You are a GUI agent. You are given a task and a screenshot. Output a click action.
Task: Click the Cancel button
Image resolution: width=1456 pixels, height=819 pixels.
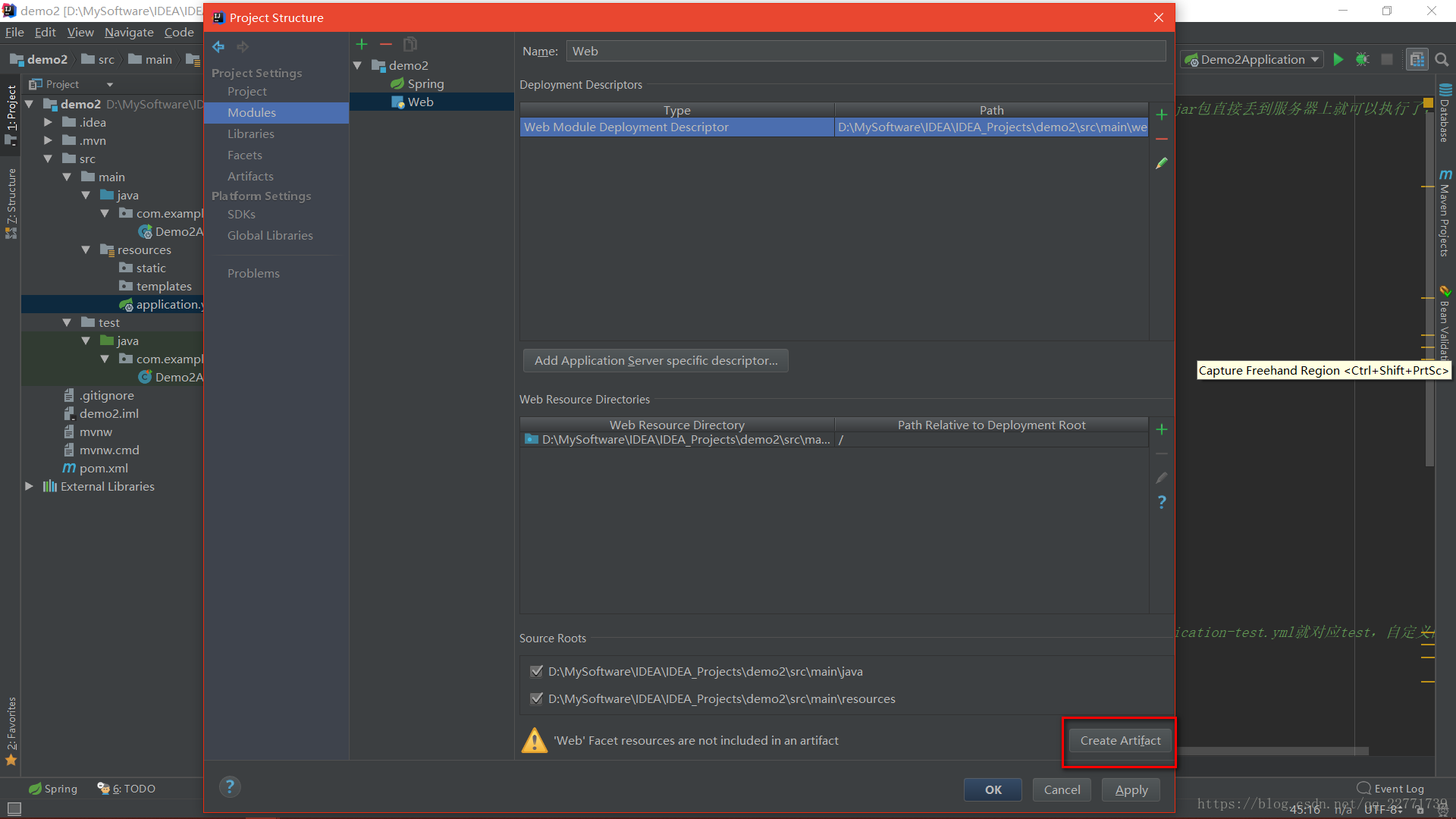point(1062,789)
